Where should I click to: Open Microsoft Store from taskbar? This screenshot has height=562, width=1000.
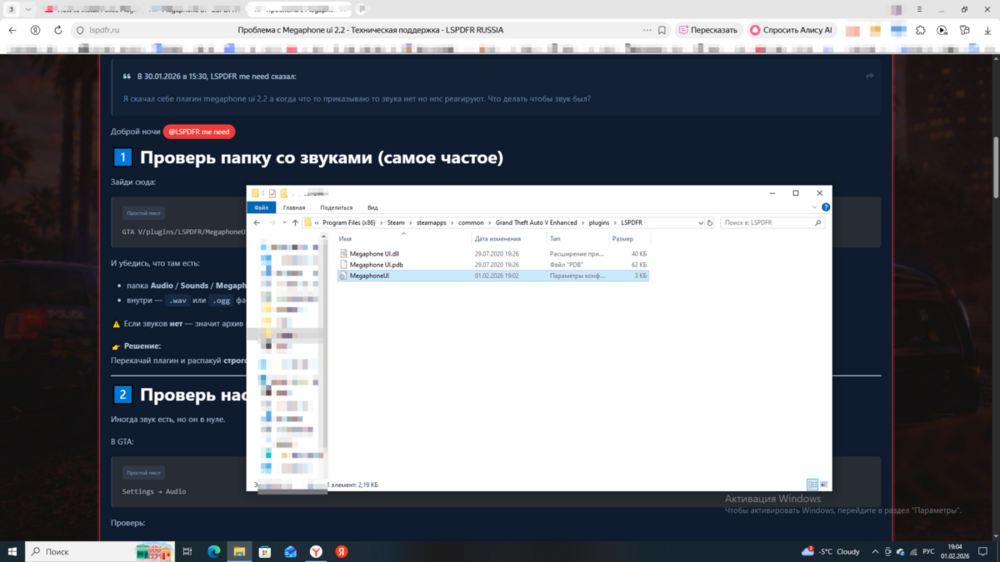pos(265,552)
